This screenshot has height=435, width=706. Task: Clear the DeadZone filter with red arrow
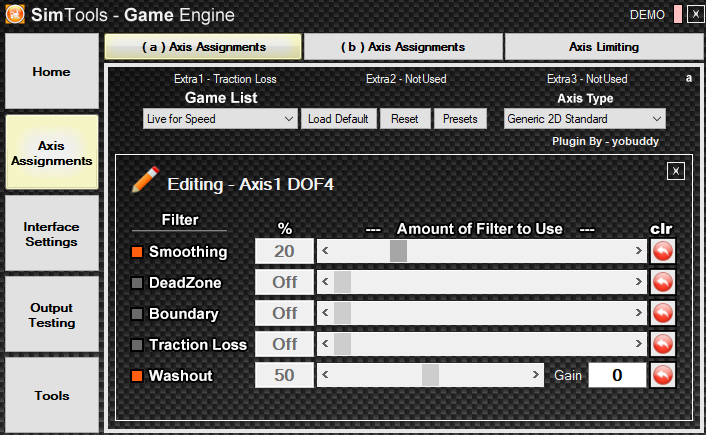click(663, 282)
